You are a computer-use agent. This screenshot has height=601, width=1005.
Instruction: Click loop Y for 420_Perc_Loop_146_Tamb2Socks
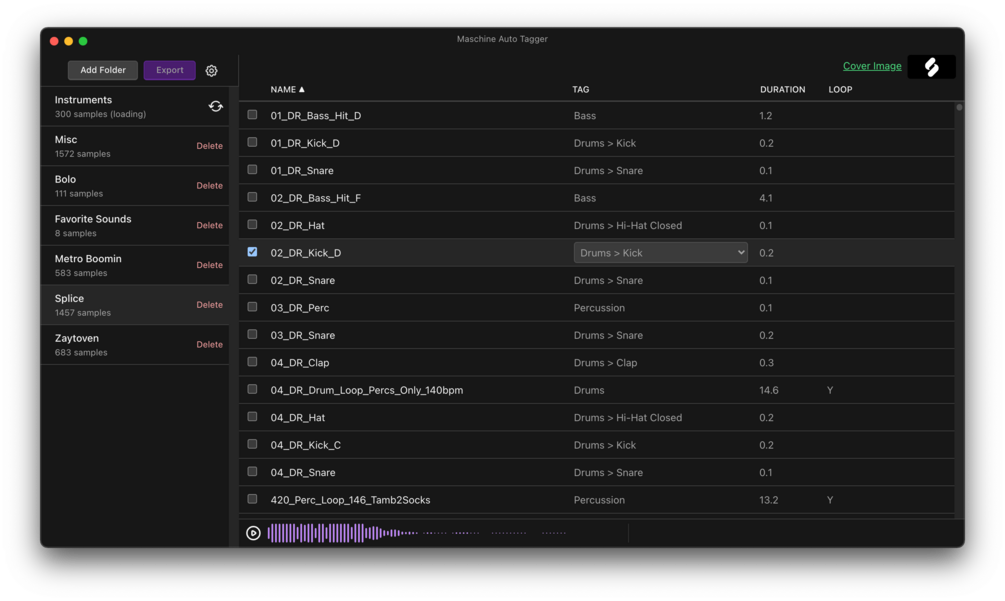[830, 500]
